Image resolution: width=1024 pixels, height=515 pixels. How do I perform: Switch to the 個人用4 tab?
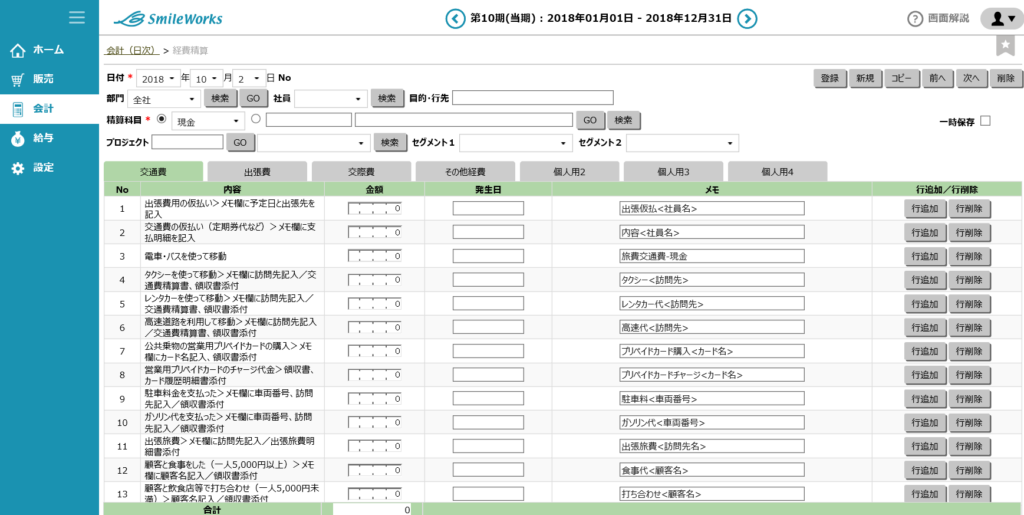click(778, 172)
